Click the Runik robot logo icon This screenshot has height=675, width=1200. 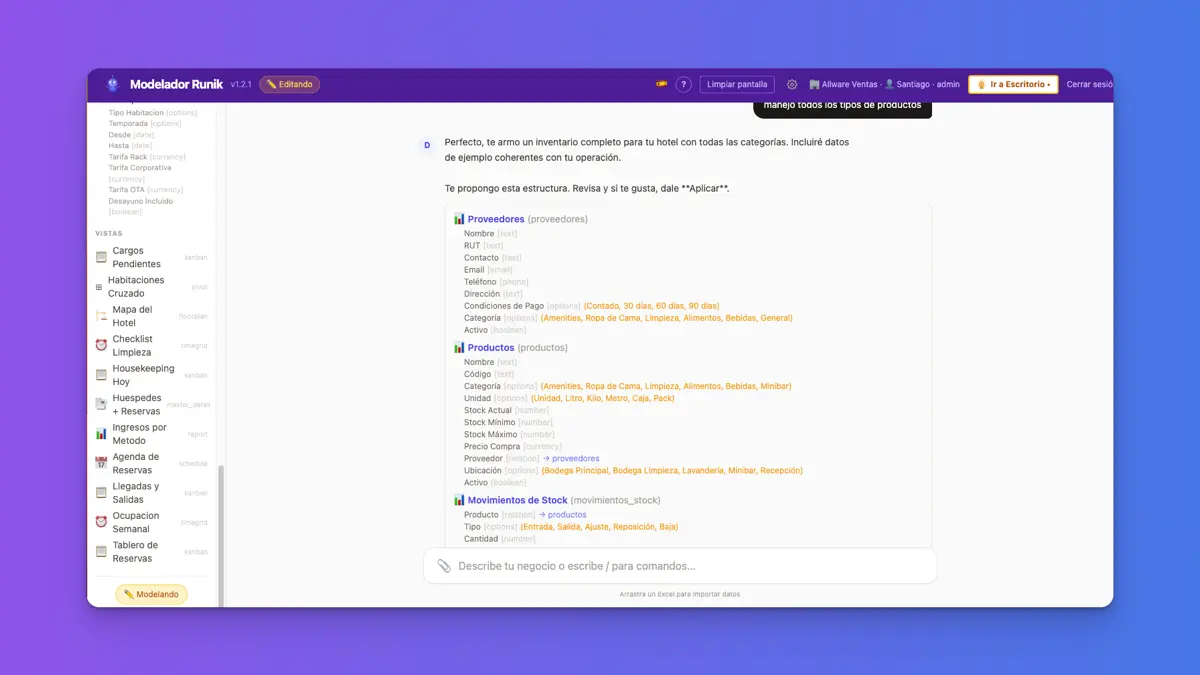113,85
